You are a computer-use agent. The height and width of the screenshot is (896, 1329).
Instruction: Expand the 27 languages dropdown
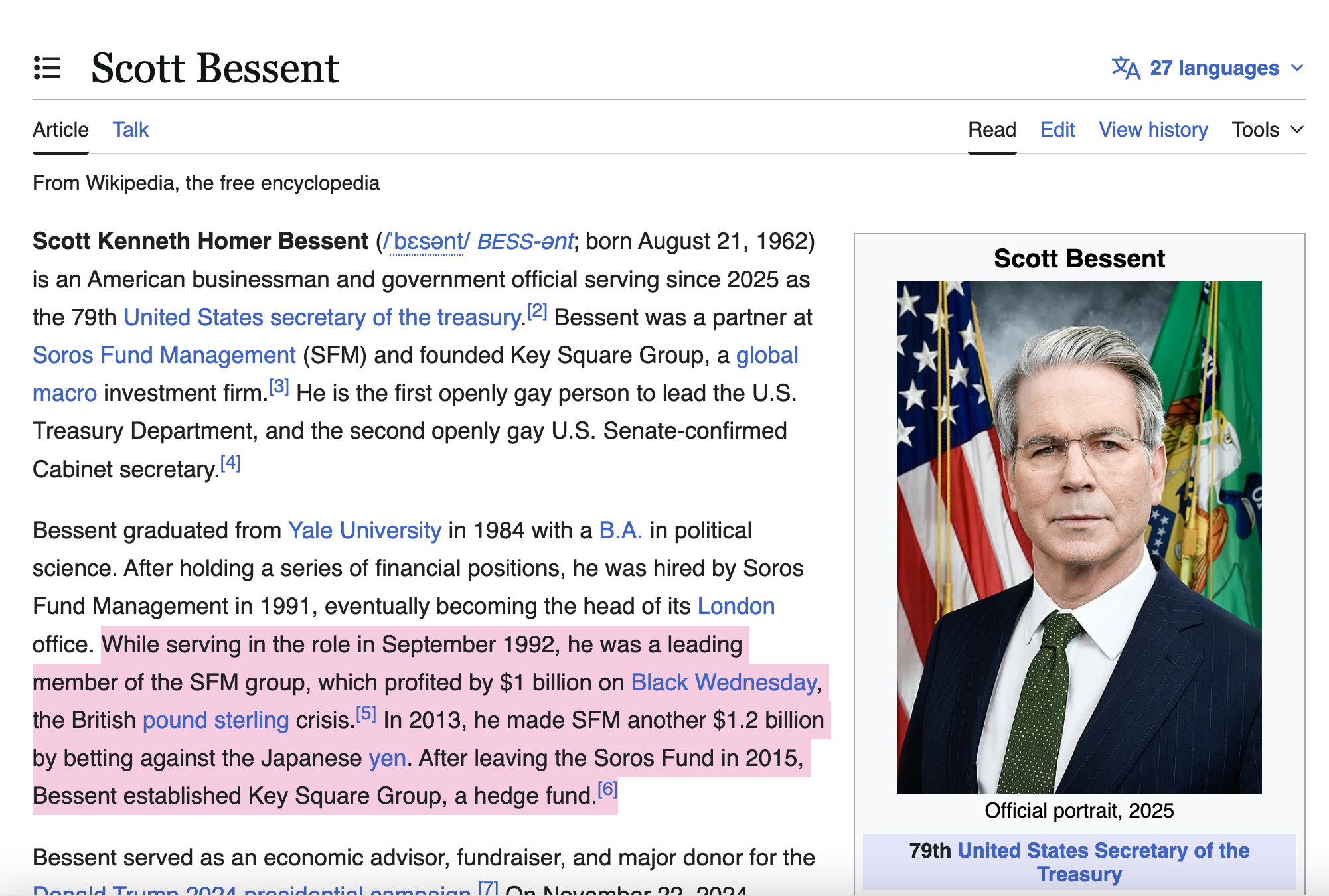1214,68
